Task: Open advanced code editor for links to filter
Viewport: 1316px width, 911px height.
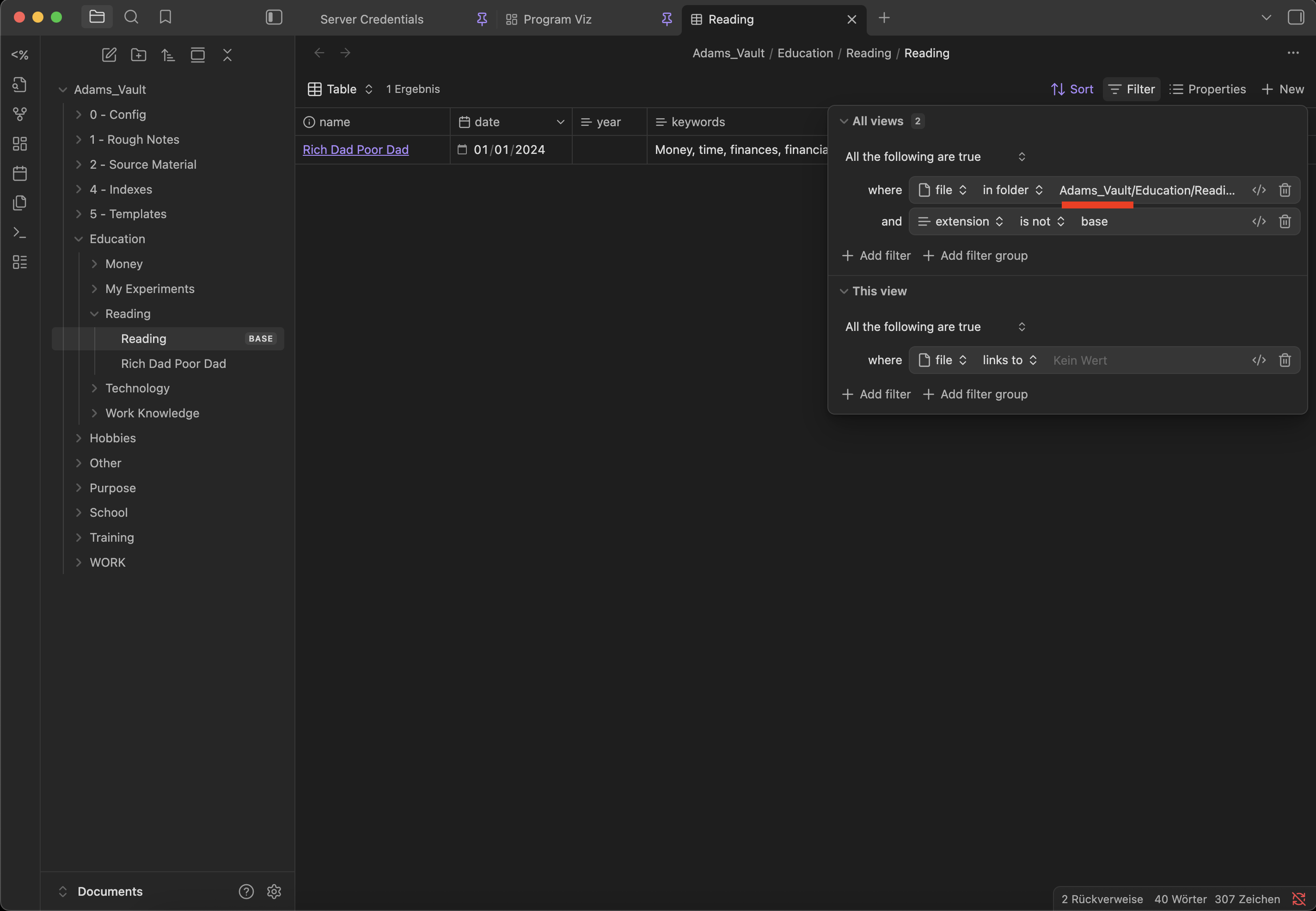Action: click(1259, 360)
